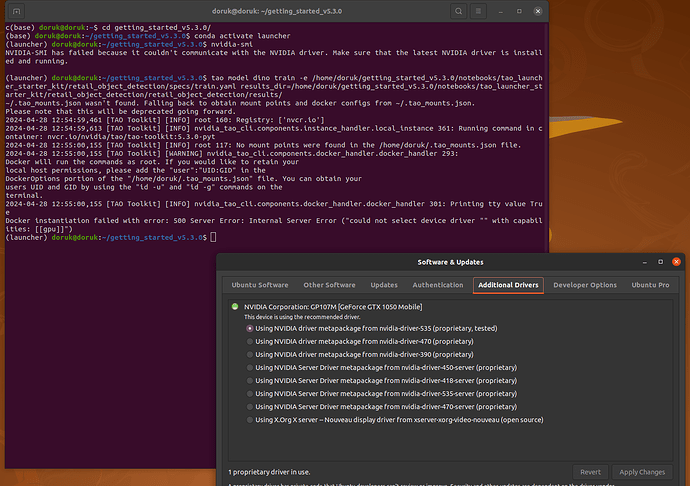Click the Apply Changes button
Image resolution: width=690 pixels, height=486 pixels.
coord(642,472)
